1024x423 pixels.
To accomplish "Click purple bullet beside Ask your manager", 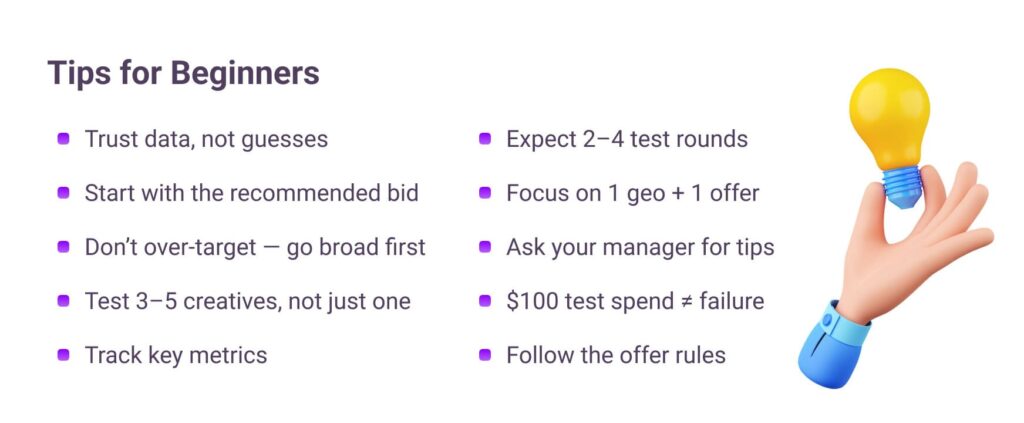I will pos(485,247).
